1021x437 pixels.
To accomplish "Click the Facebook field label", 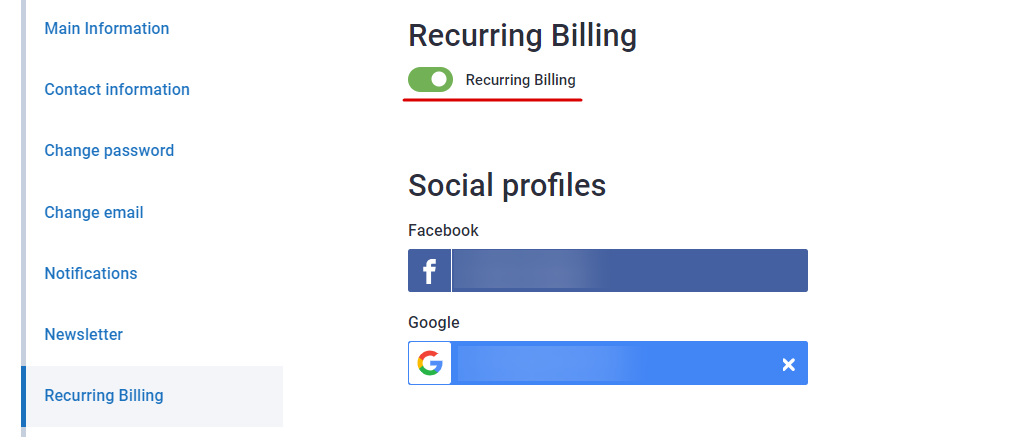I will tap(443, 231).
